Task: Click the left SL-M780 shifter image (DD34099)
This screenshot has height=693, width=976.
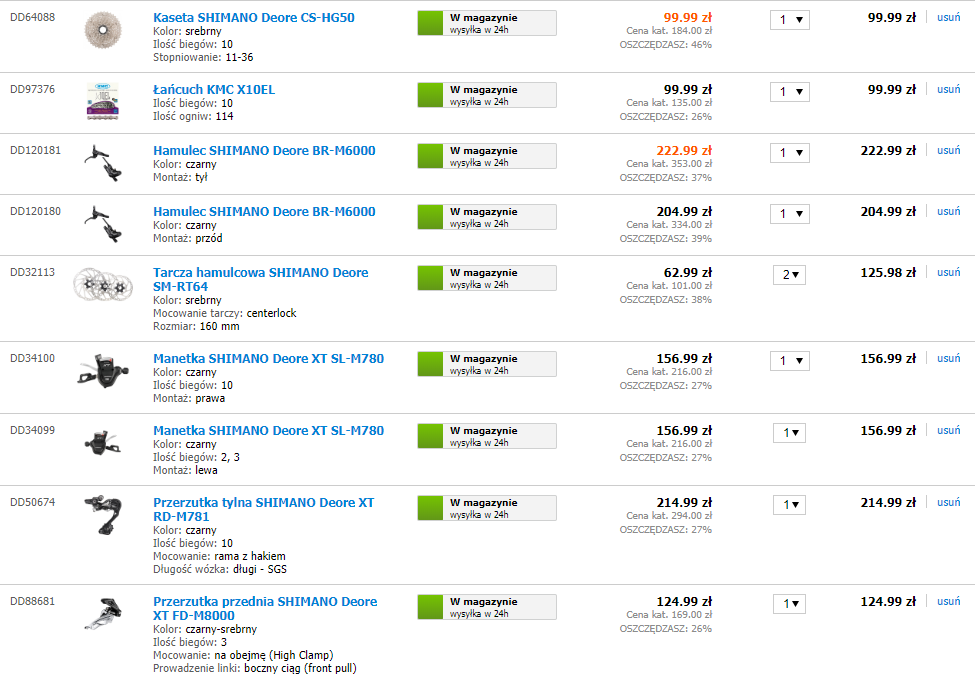Action: point(103,443)
